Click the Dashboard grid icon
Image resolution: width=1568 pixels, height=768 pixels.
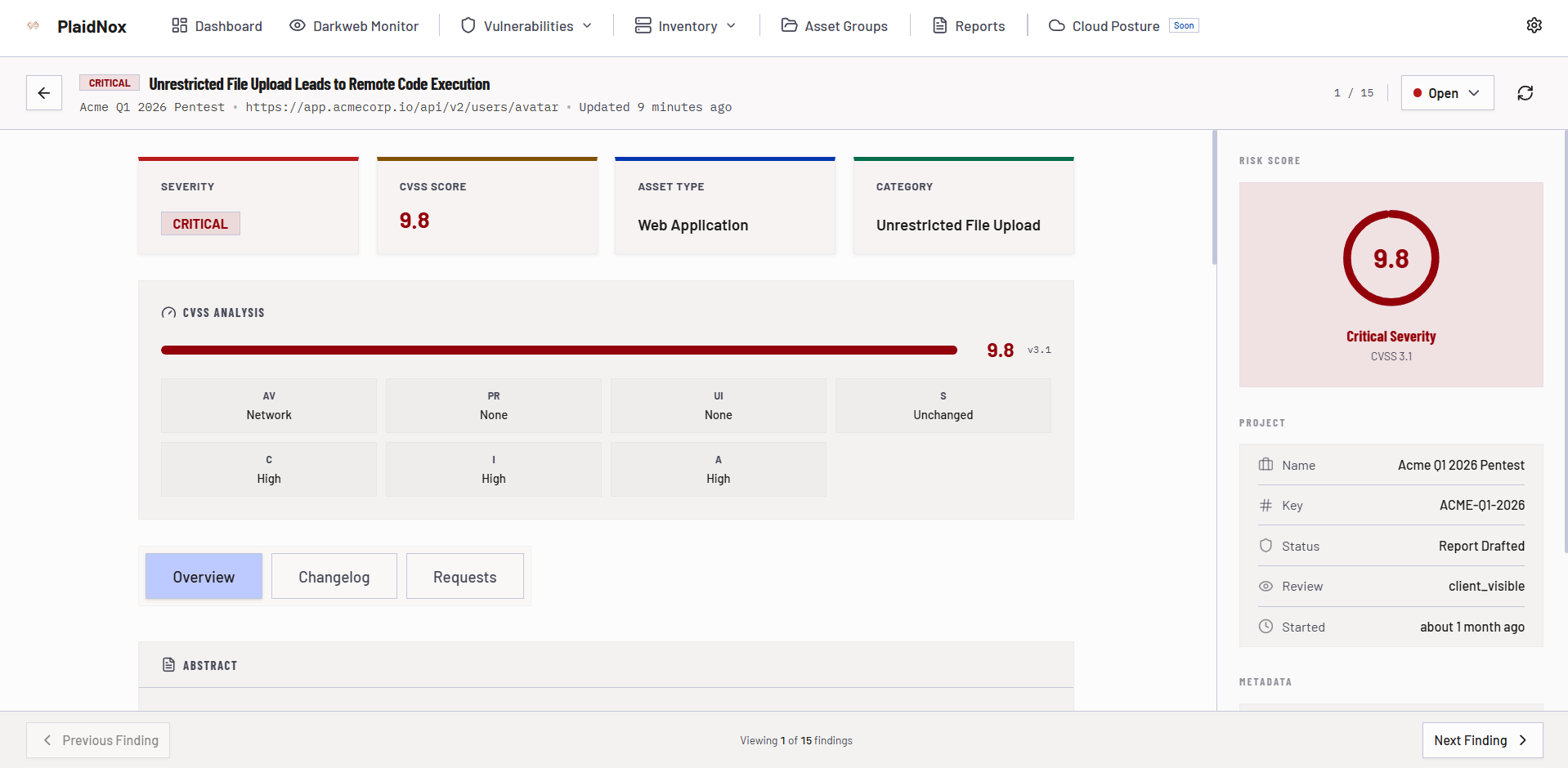tap(180, 25)
